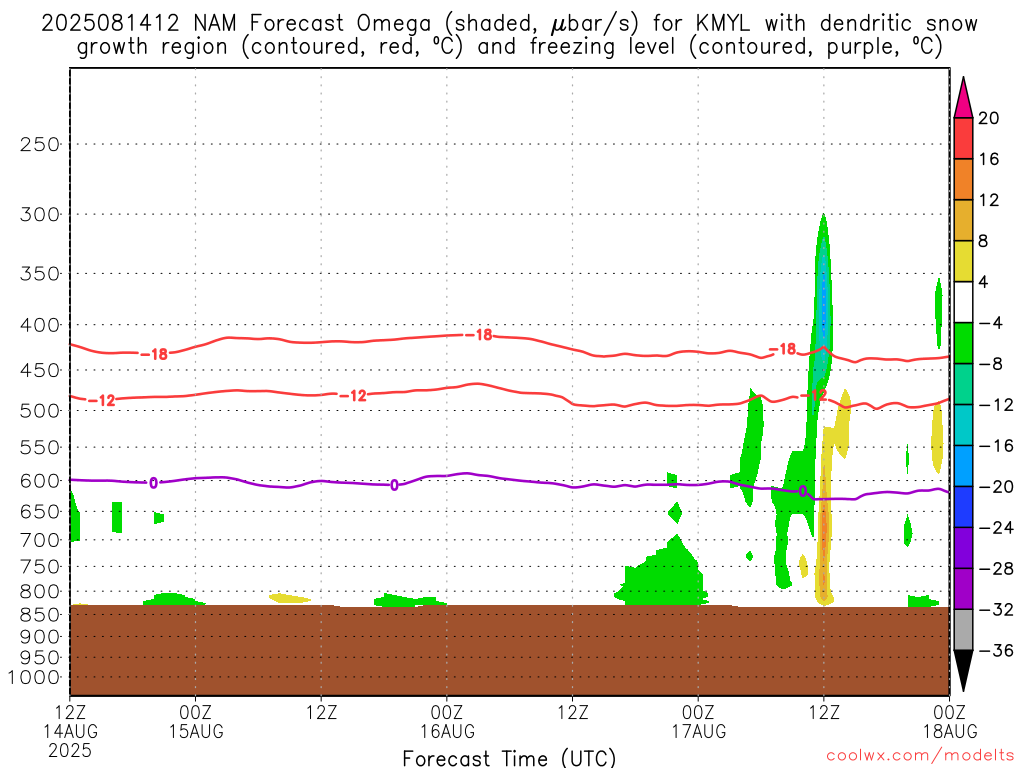The width and height of the screenshot is (1024, 768).
Task: Select the 950 pressure level label
Action: [x=40, y=658]
